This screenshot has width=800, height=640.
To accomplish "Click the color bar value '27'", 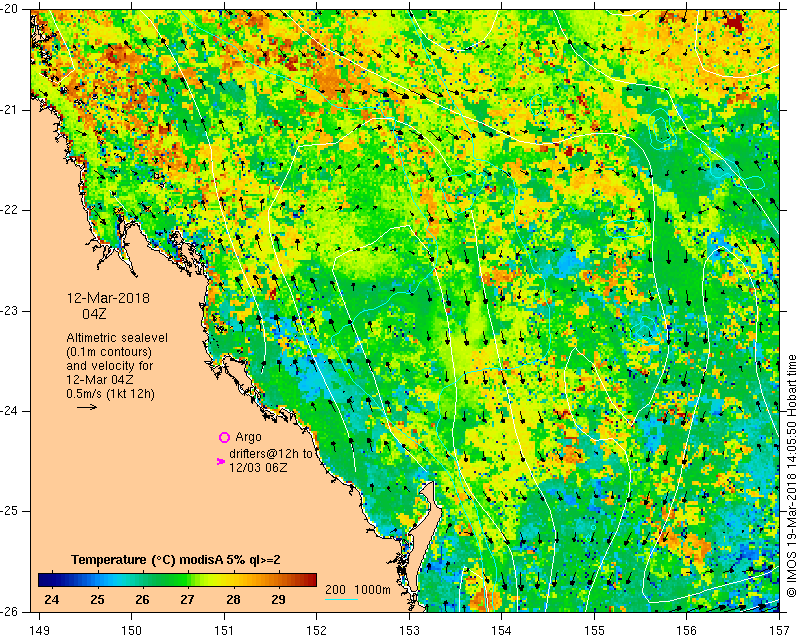I will [x=187, y=600].
